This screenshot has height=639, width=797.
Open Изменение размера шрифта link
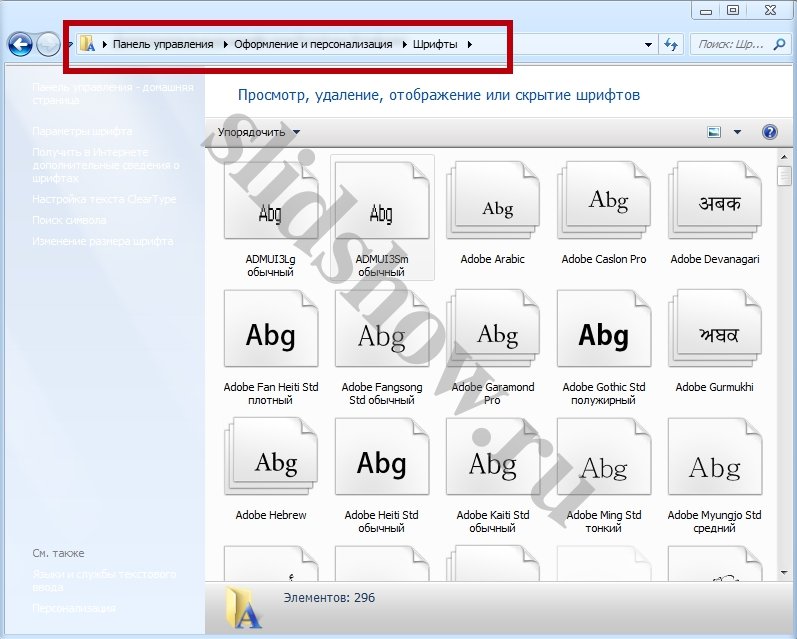(103, 241)
